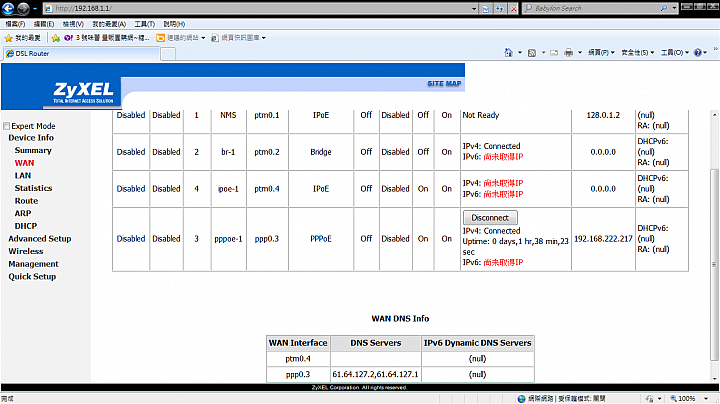Expand the address bar history dropdown

coord(474,8)
